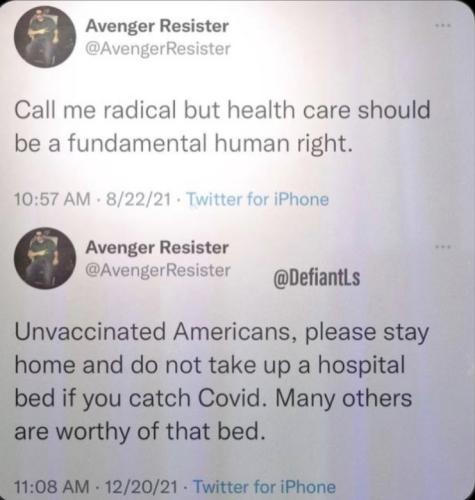Click the @DefiantLs watermark handle
Viewport: 475px width, 500px height.
point(317,279)
